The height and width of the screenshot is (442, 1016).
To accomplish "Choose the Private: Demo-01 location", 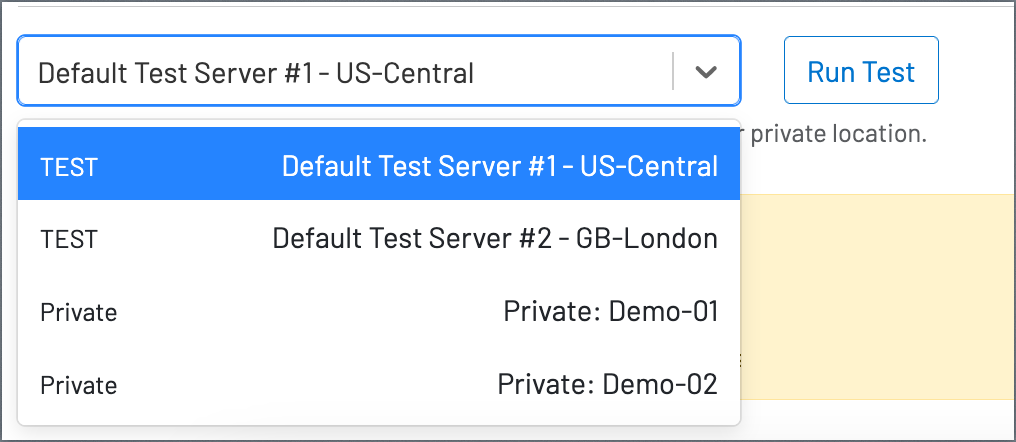I will pos(379,312).
